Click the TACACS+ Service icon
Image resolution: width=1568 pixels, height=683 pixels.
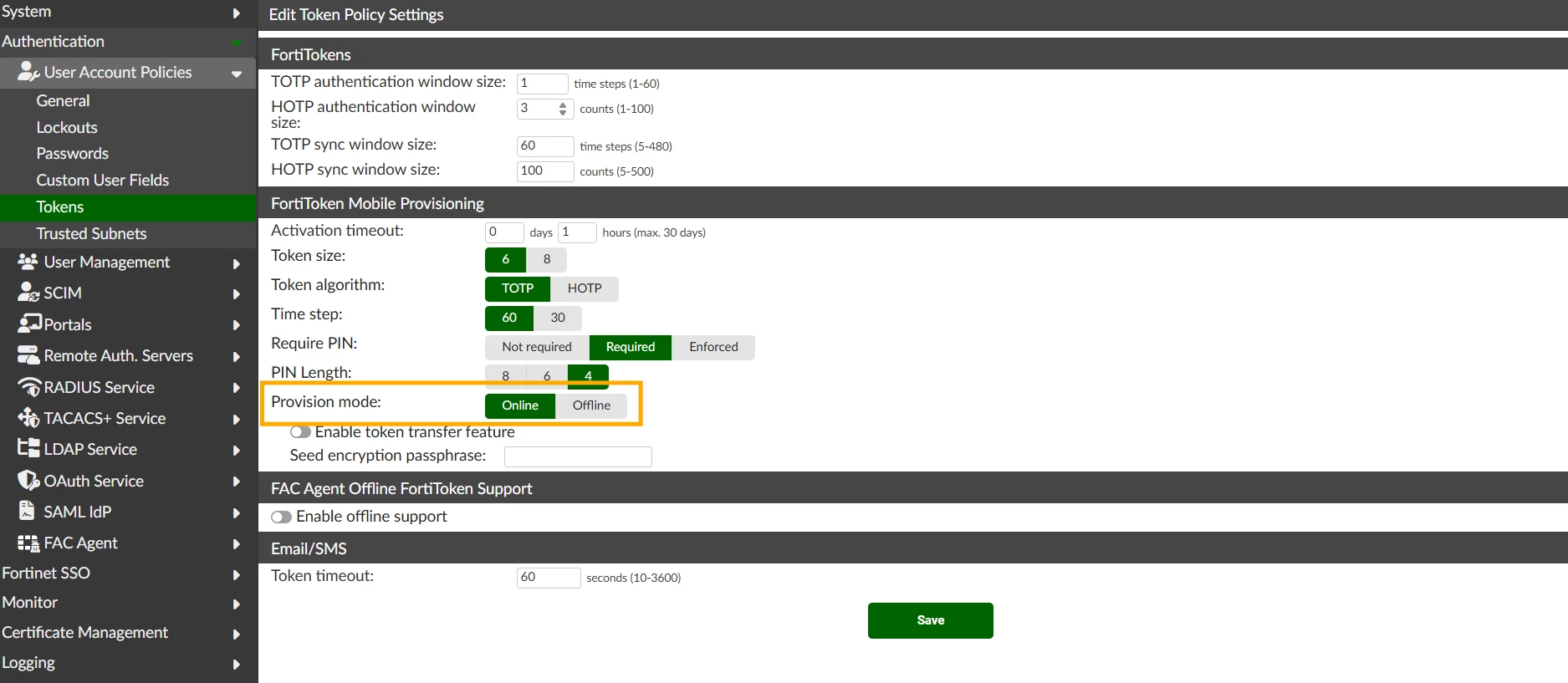click(x=28, y=417)
